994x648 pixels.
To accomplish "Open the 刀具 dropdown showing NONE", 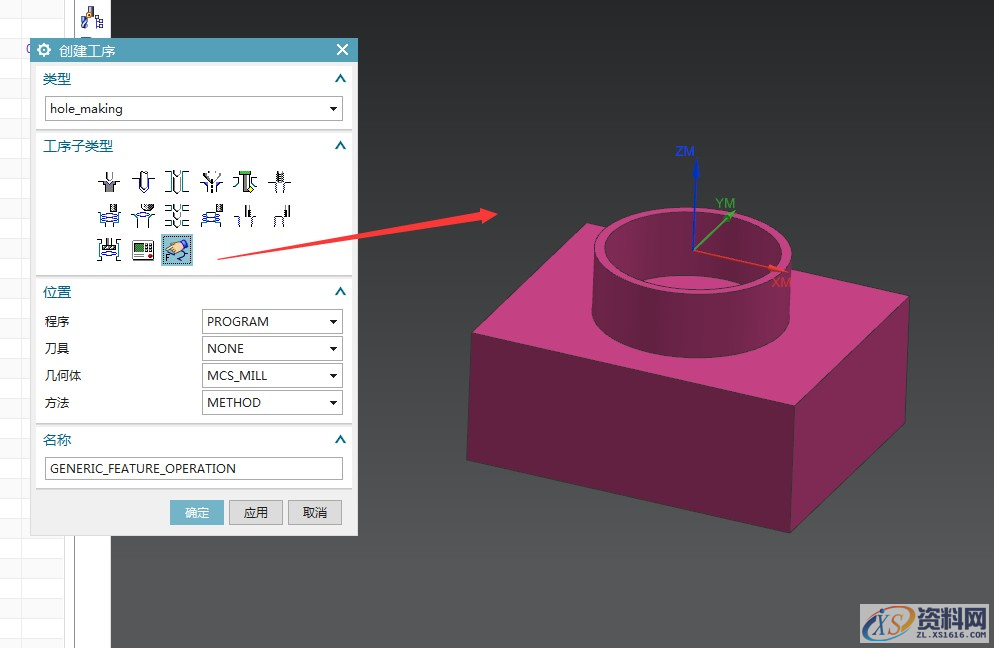I will (x=333, y=349).
